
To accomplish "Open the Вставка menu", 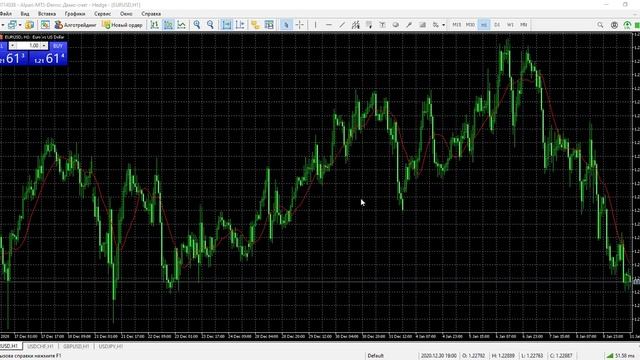I will (47, 13).
